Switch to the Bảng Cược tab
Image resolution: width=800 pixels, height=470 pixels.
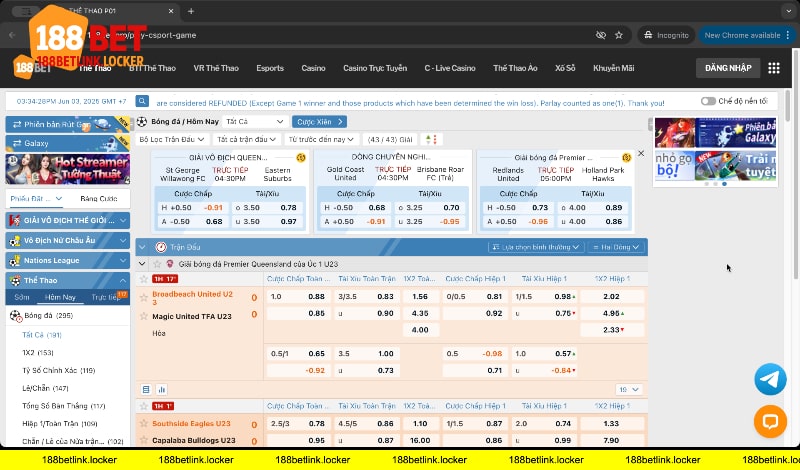(99, 199)
